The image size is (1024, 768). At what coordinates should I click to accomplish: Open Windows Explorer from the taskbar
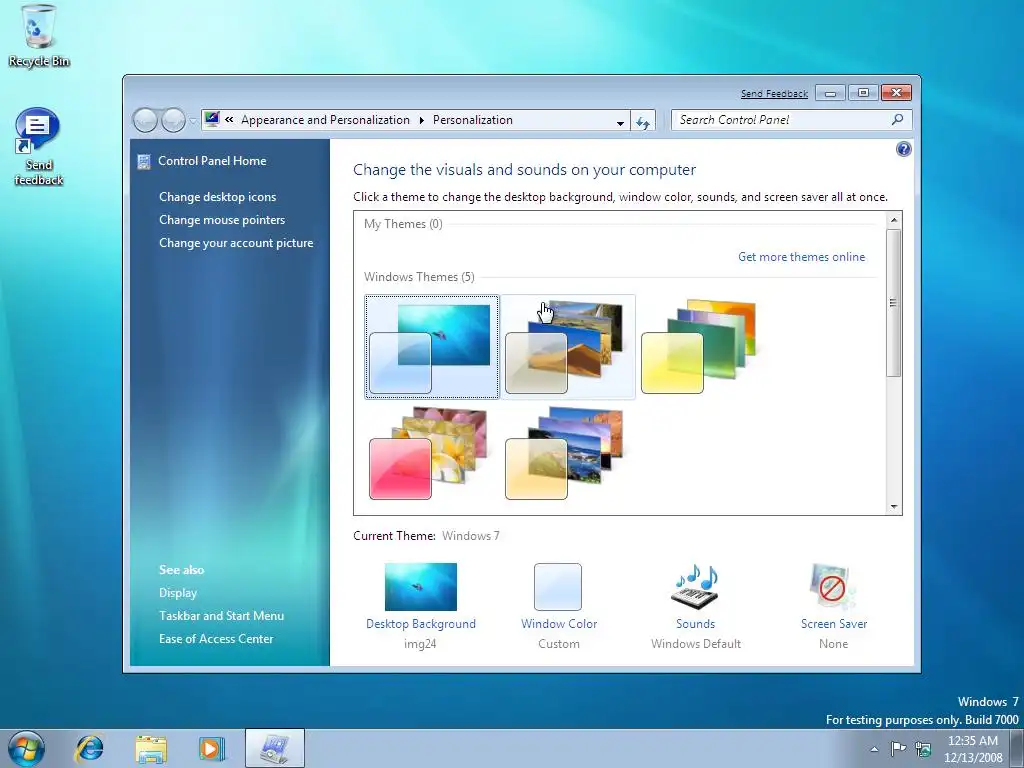click(x=150, y=748)
